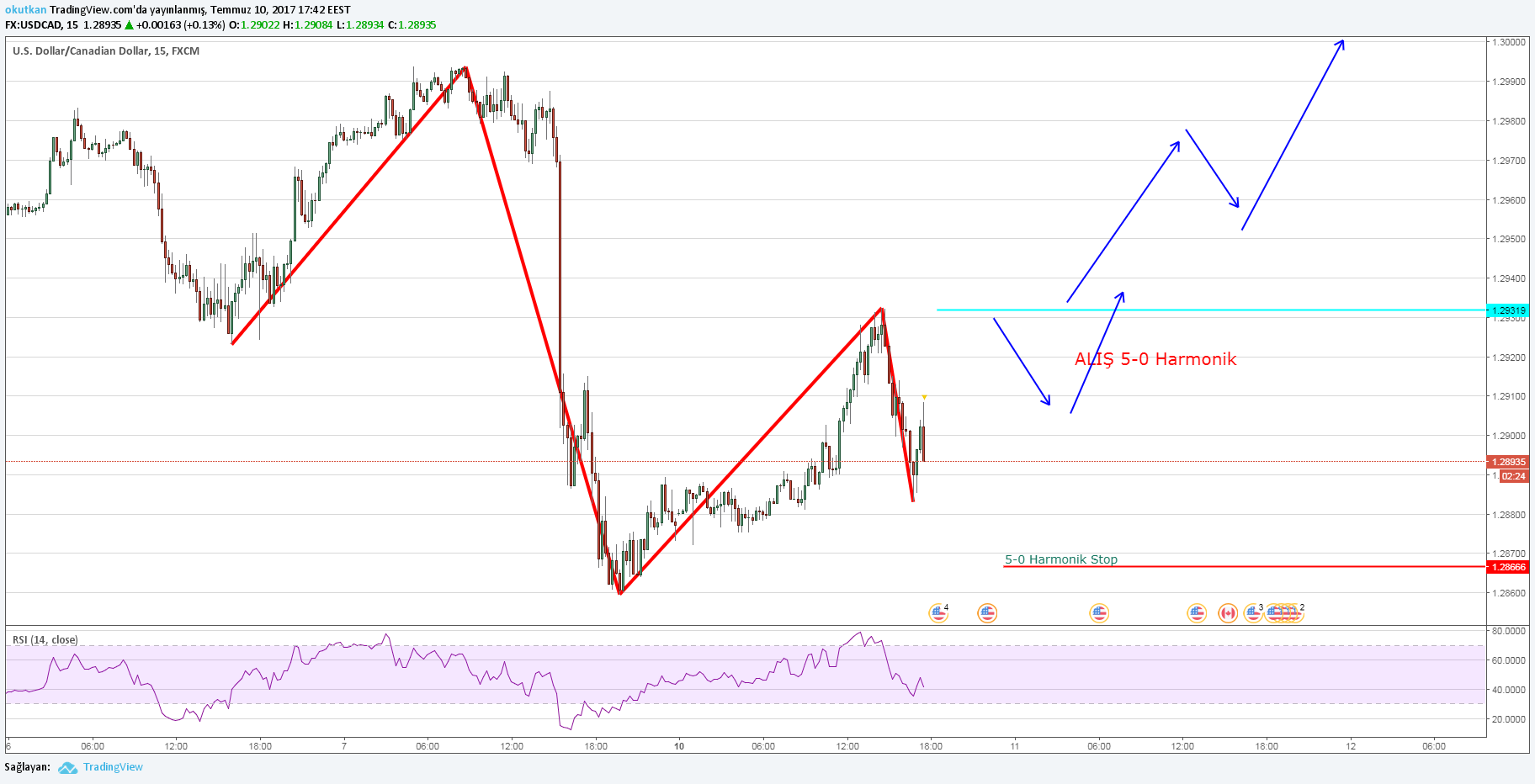Click the US event icon with badge 3
Image resolution: width=1535 pixels, height=784 pixels.
point(1253,613)
